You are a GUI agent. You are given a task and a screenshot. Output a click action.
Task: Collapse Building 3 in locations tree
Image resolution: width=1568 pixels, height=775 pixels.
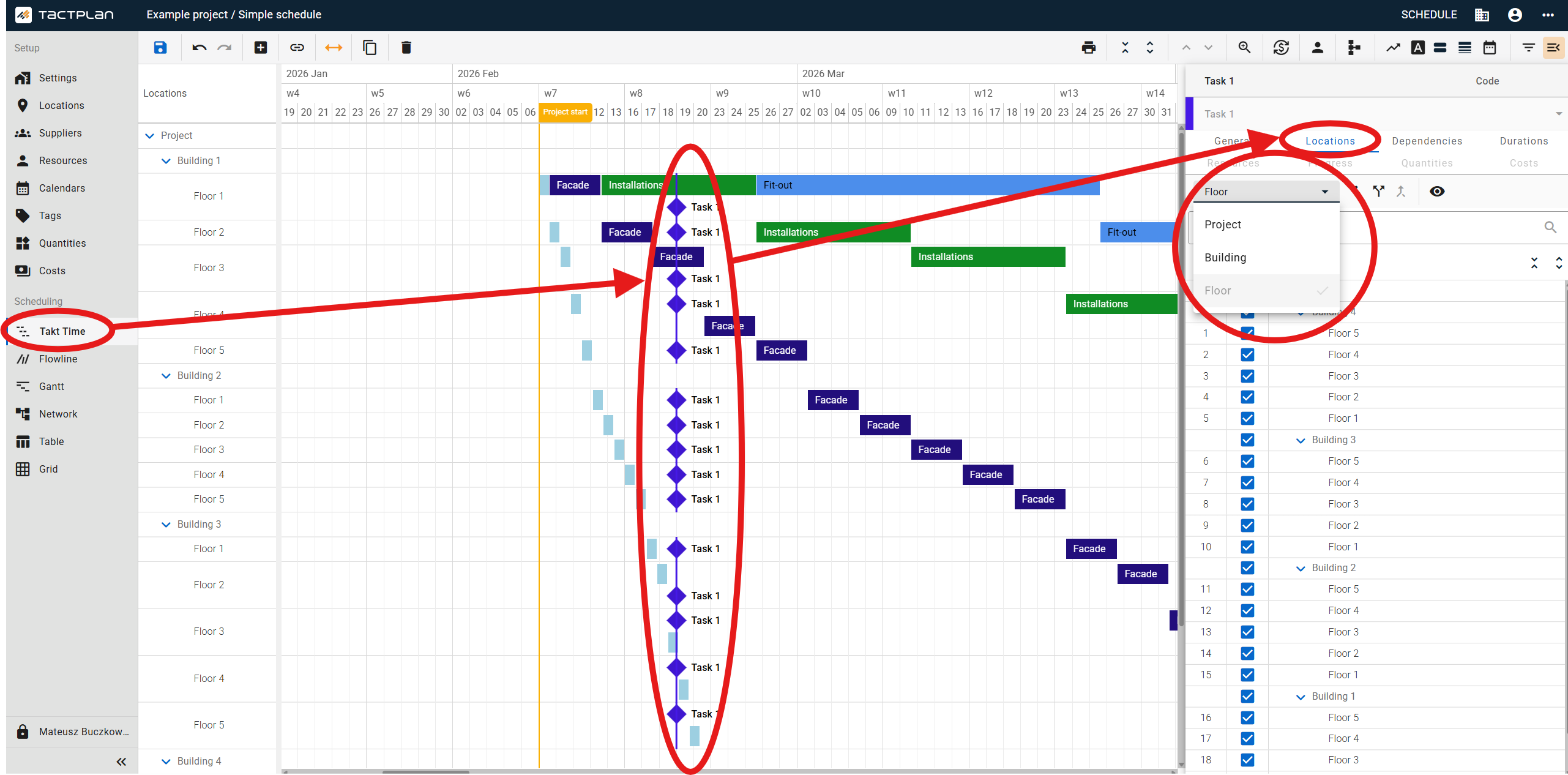(x=166, y=525)
